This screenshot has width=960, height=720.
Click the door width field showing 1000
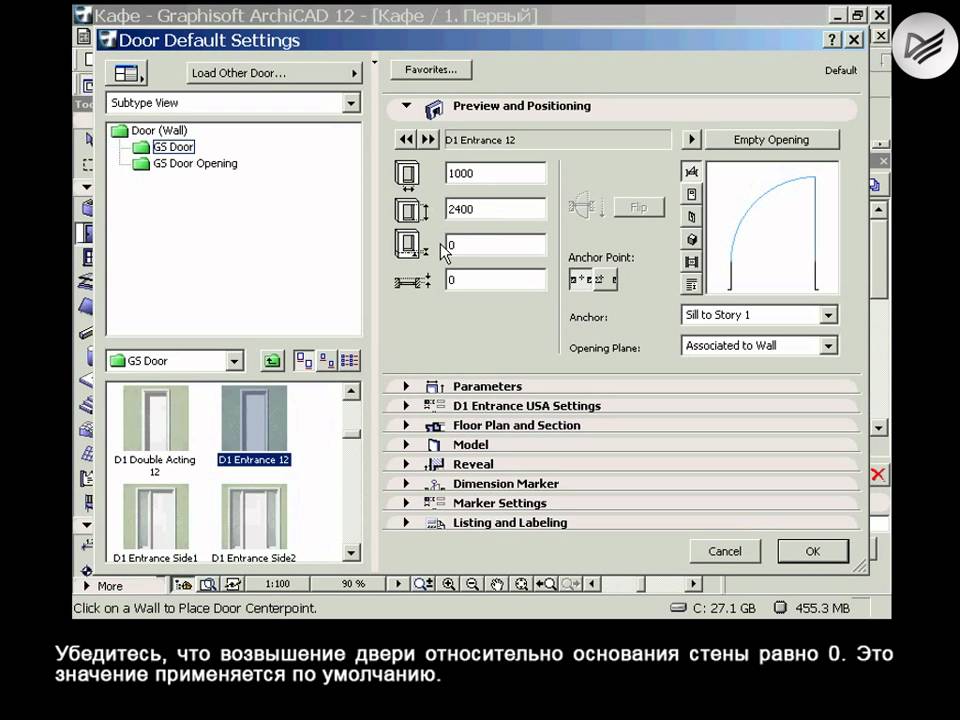coord(495,173)
